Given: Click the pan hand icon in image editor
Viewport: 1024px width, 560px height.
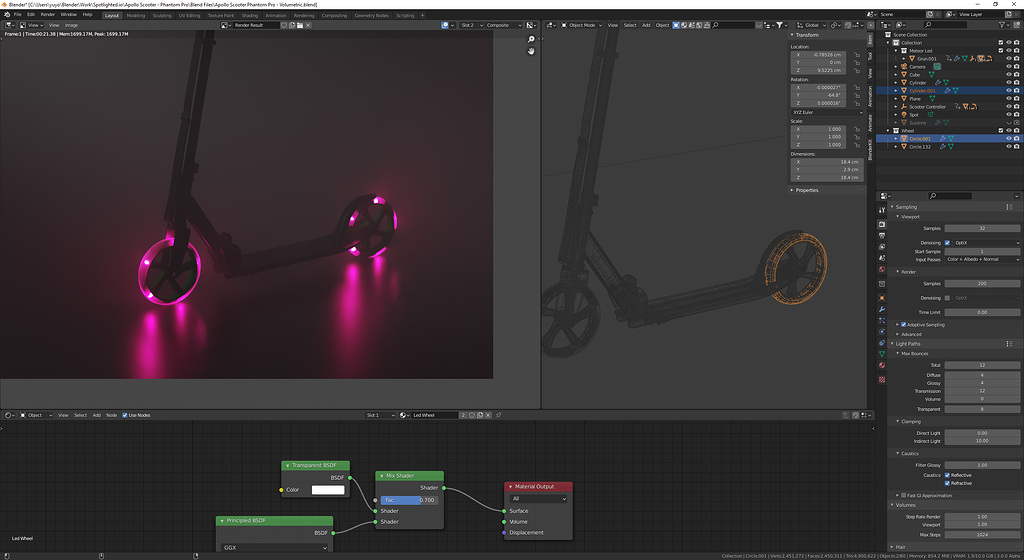Looking at the screenshot, I should pos(531,51).
